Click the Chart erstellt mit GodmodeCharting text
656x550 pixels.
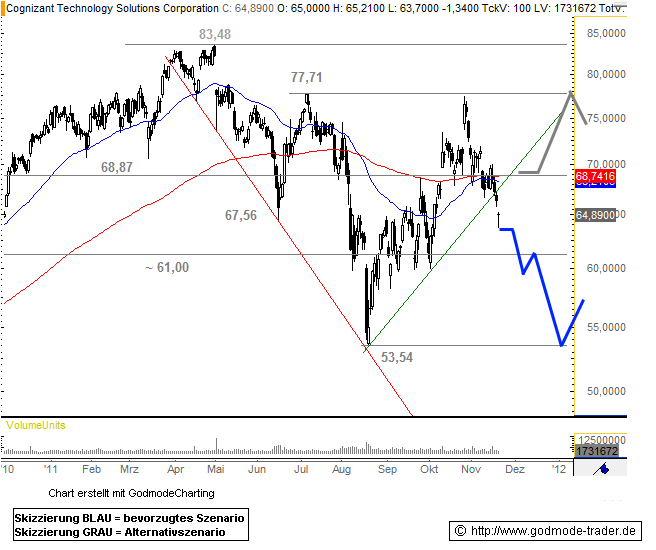click(130, 493)
